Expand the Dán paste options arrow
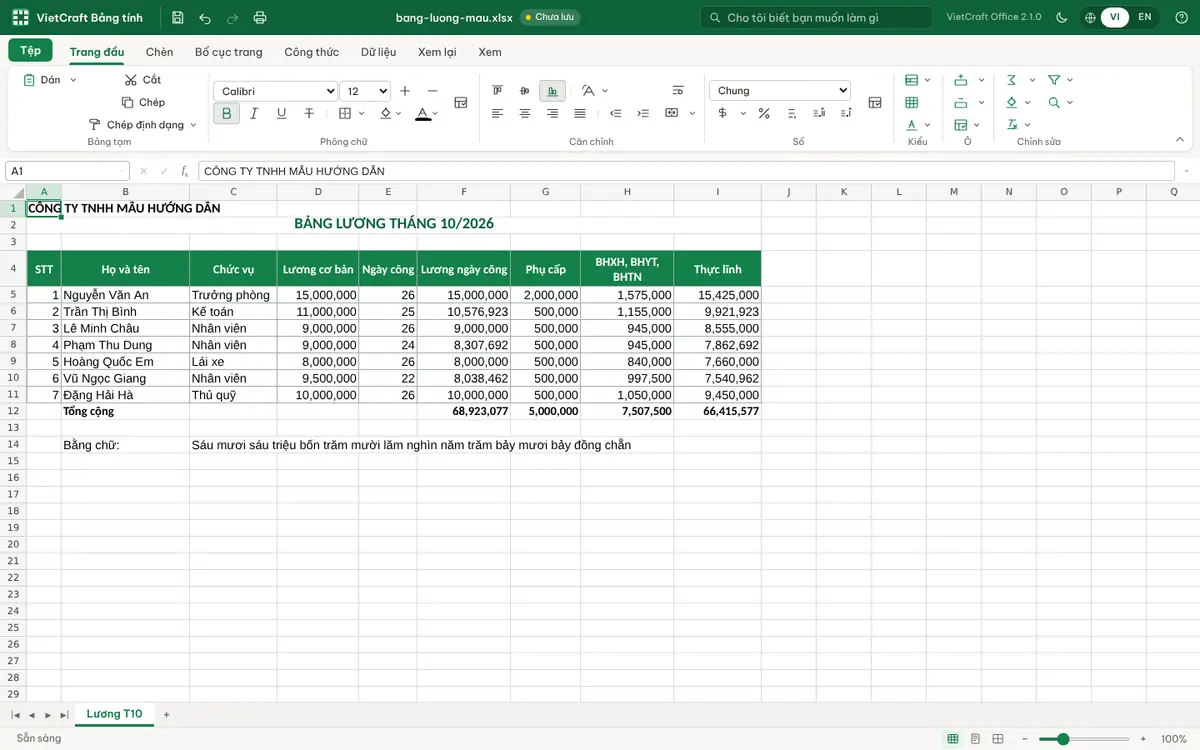 tap(73, 80)
